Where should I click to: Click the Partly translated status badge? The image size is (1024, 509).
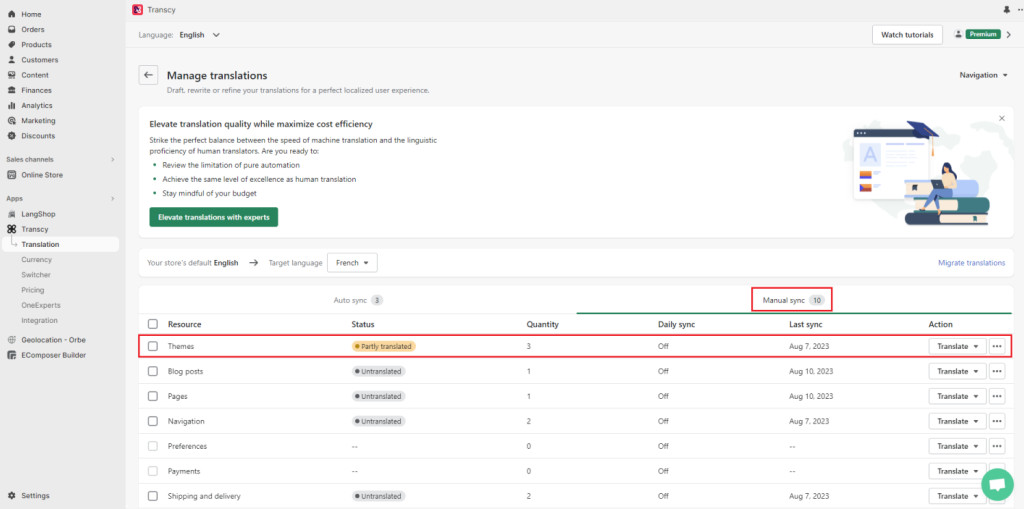coord(384,346)
